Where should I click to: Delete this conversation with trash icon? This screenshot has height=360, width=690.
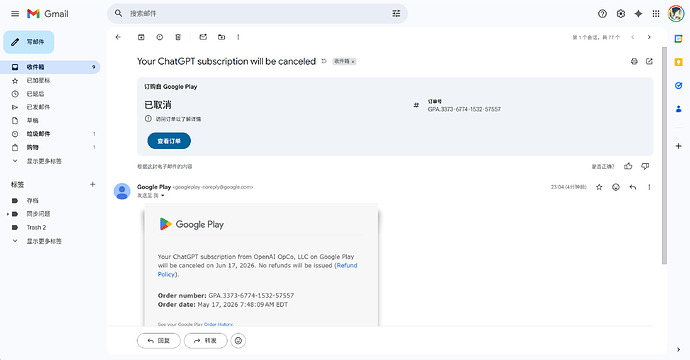click(x=178, y=37)
